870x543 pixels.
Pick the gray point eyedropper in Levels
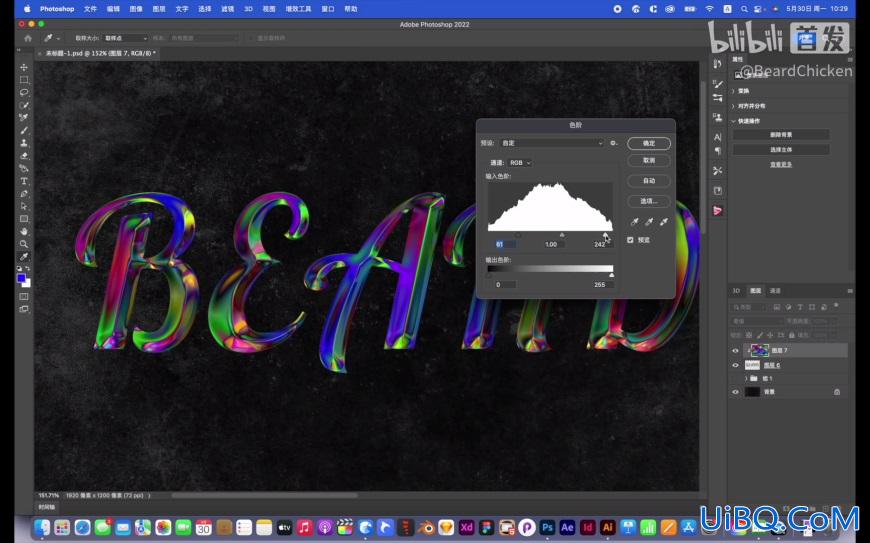[649, 222]
